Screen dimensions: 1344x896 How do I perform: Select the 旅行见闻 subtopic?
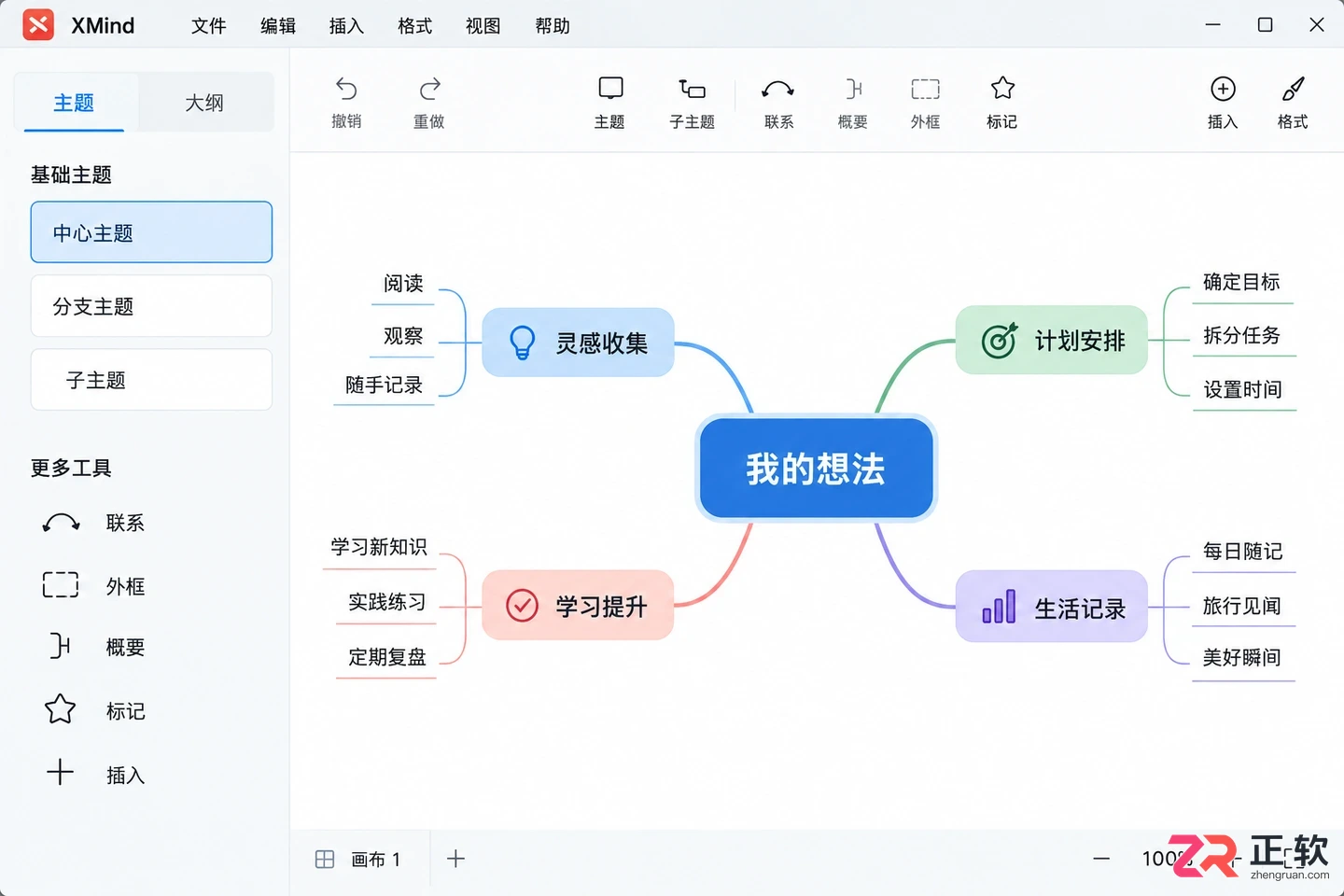(1241, 606)
